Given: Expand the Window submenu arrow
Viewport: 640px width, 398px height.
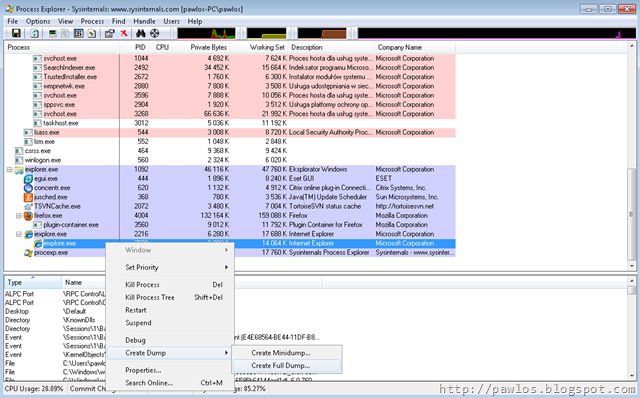Looking at the screenshot, I should point(226,250).
